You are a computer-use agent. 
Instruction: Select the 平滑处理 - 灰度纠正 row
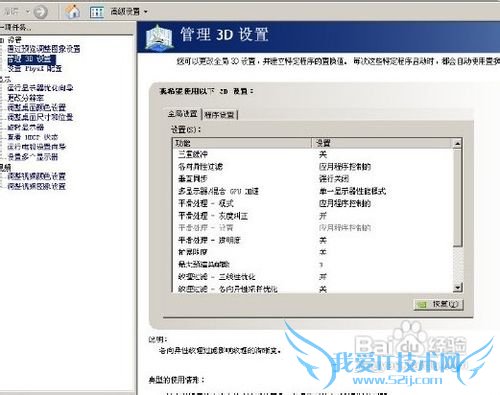pyautogui.click(x=313, y=216)
